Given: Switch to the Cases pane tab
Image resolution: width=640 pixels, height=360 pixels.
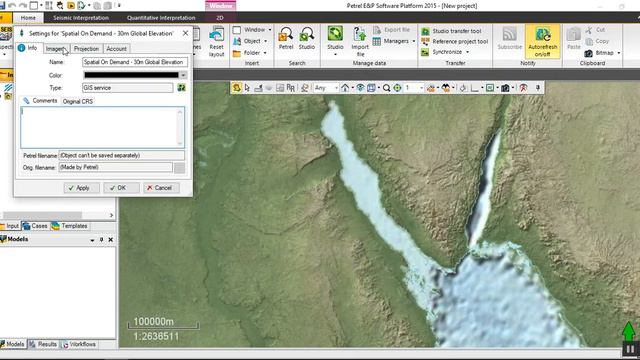Looking at the screenshot, I should 35,226.
